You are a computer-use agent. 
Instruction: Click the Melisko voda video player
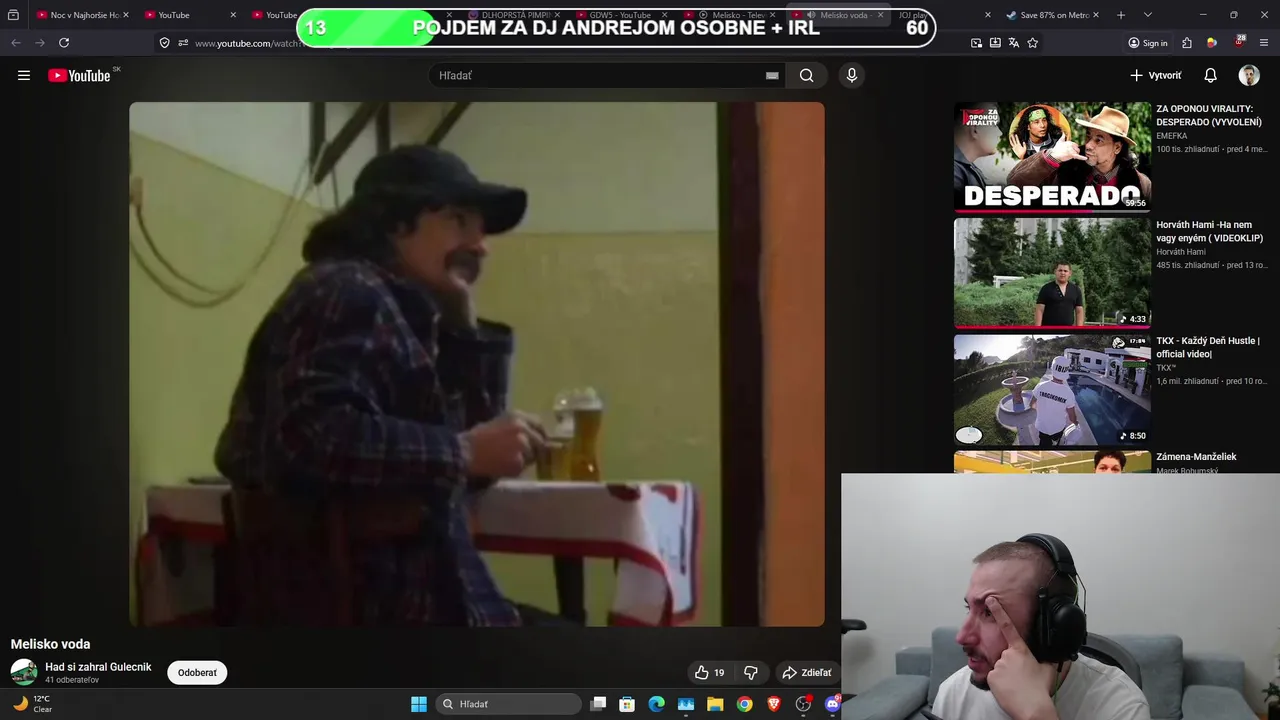[477, 364]
